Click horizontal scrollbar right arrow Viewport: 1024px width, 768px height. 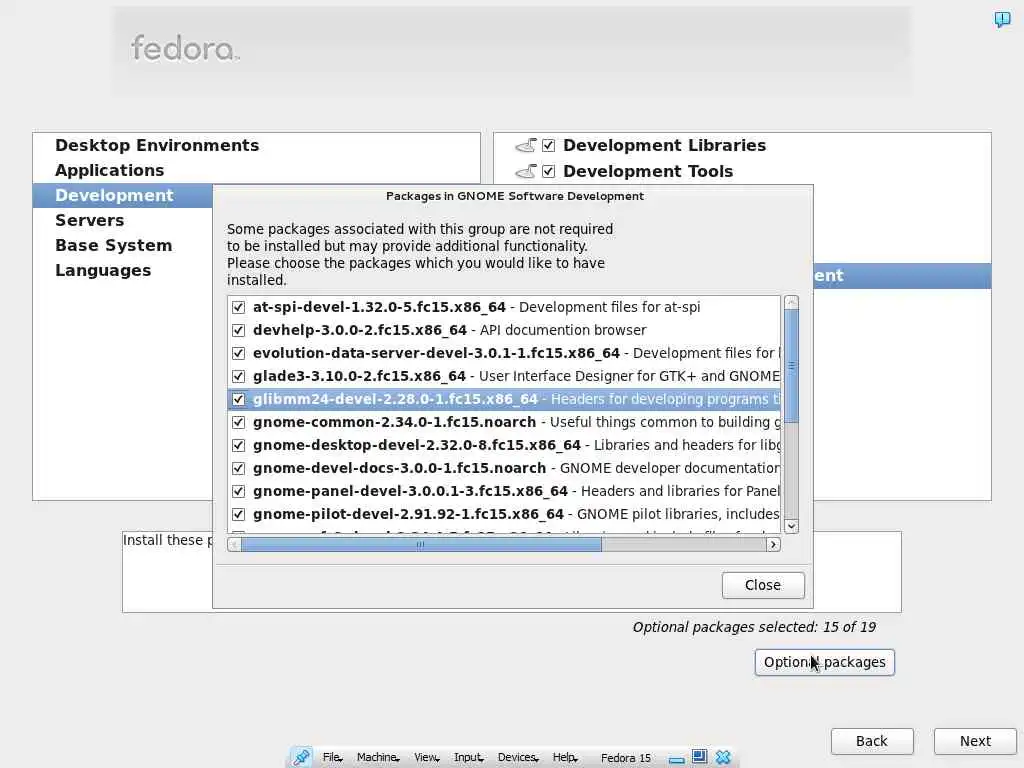[773, 544]
